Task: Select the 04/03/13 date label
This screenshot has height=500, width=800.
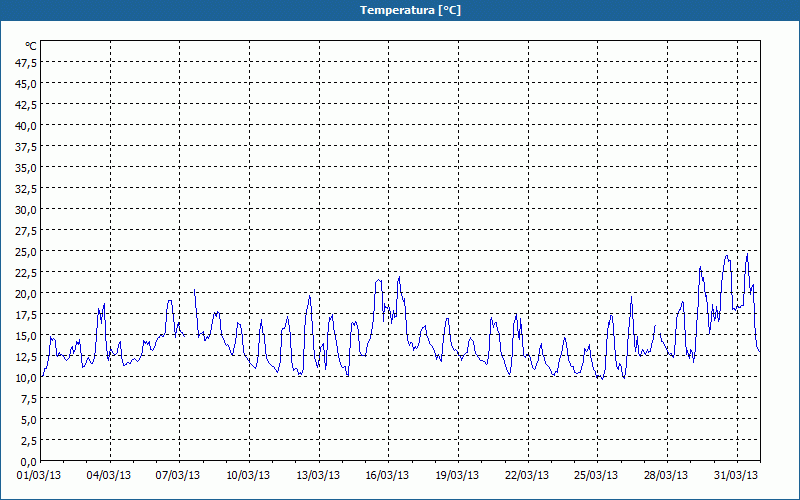Action: click(x=109, y=475)
